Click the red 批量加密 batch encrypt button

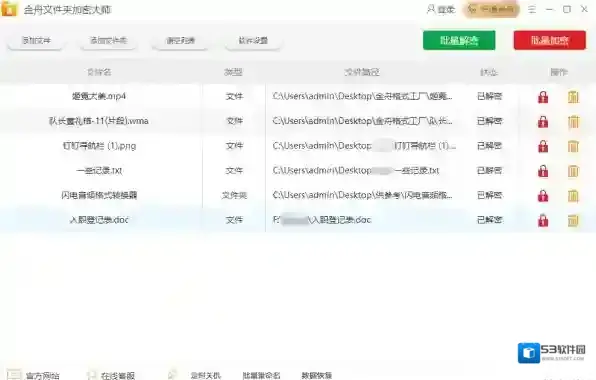pyautogui.click(x=550, y=40)
